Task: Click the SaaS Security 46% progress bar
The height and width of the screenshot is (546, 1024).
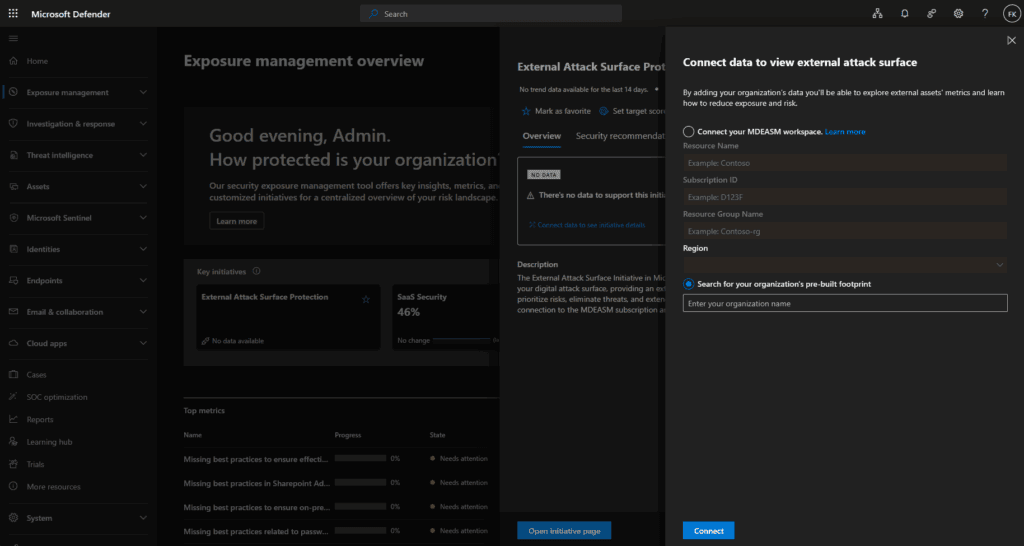Action: point(462,340)
